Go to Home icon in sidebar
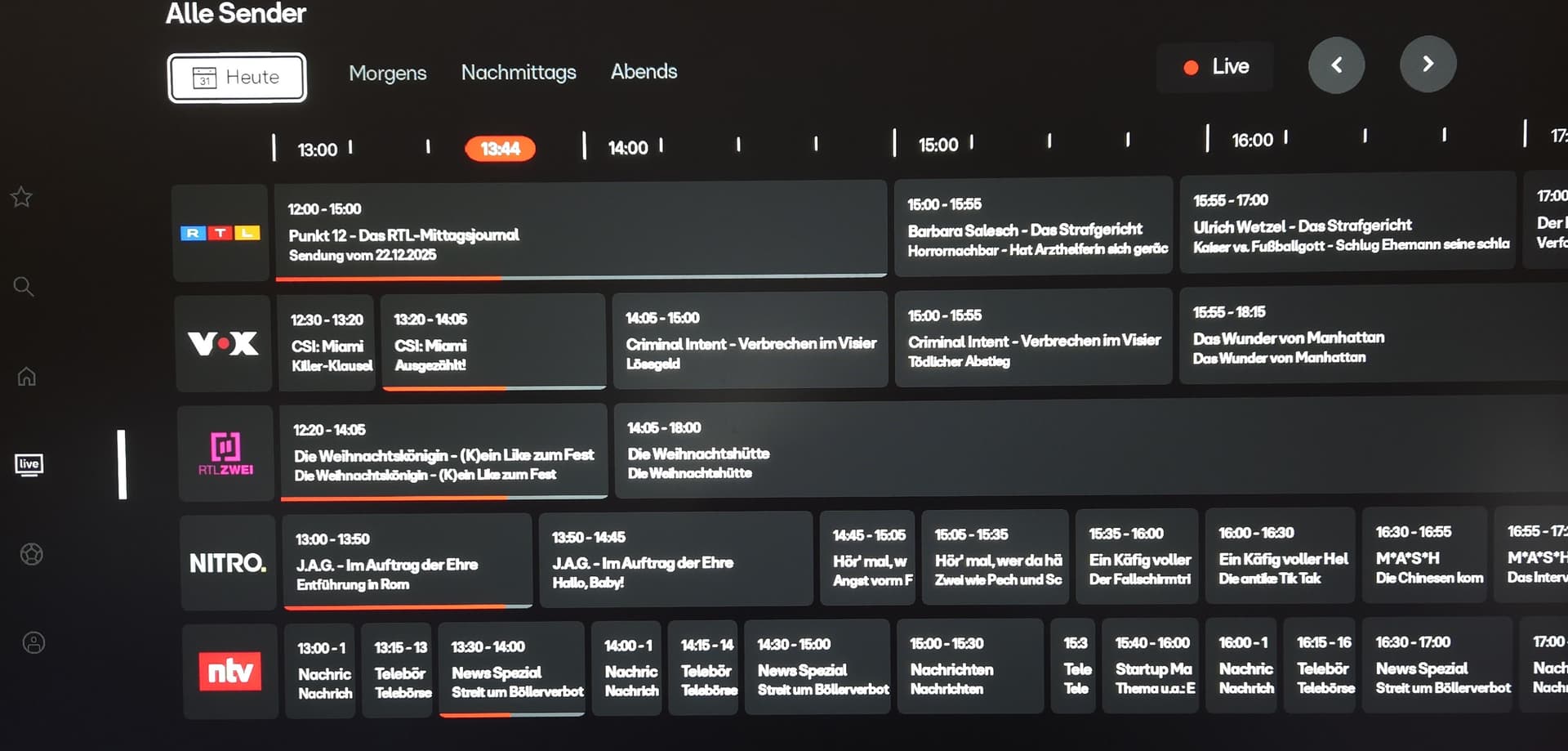Screen dimensions: 1568x751 click(x=27, y=377)
